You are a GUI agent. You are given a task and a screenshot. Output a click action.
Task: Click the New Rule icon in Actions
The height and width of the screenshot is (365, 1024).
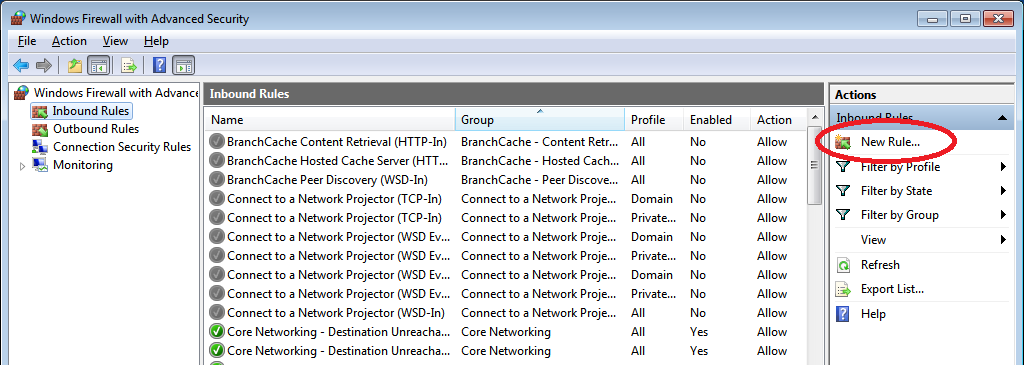point(844,142)
